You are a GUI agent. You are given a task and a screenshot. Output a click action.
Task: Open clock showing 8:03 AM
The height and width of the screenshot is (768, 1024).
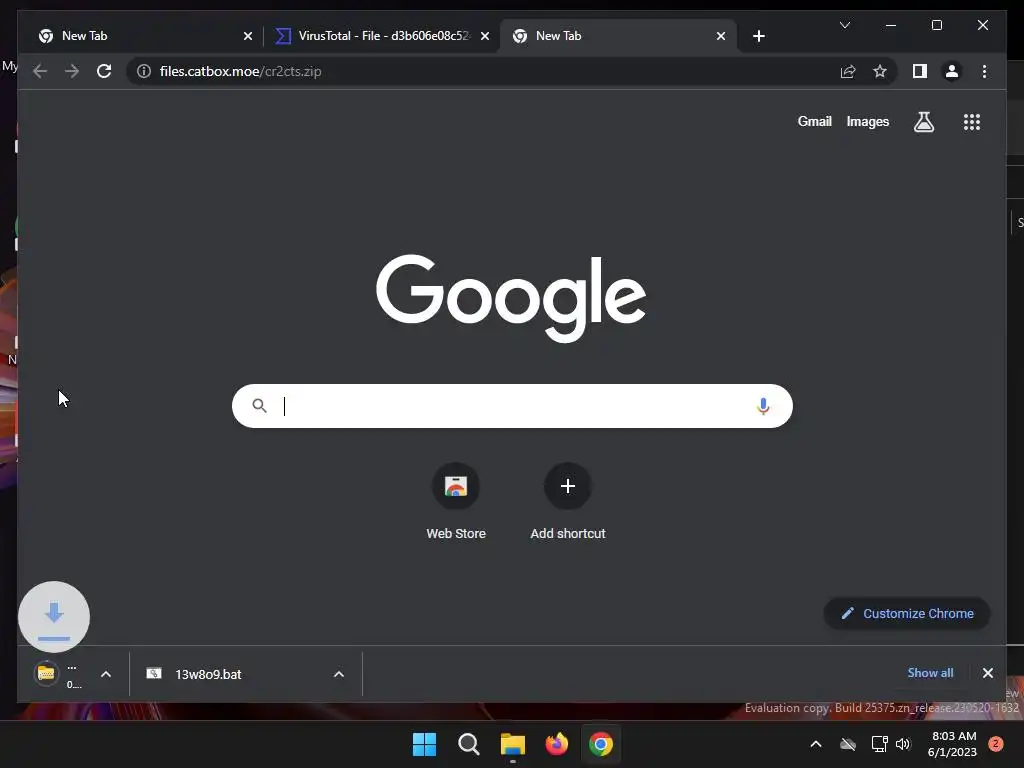tap(952, 744)
